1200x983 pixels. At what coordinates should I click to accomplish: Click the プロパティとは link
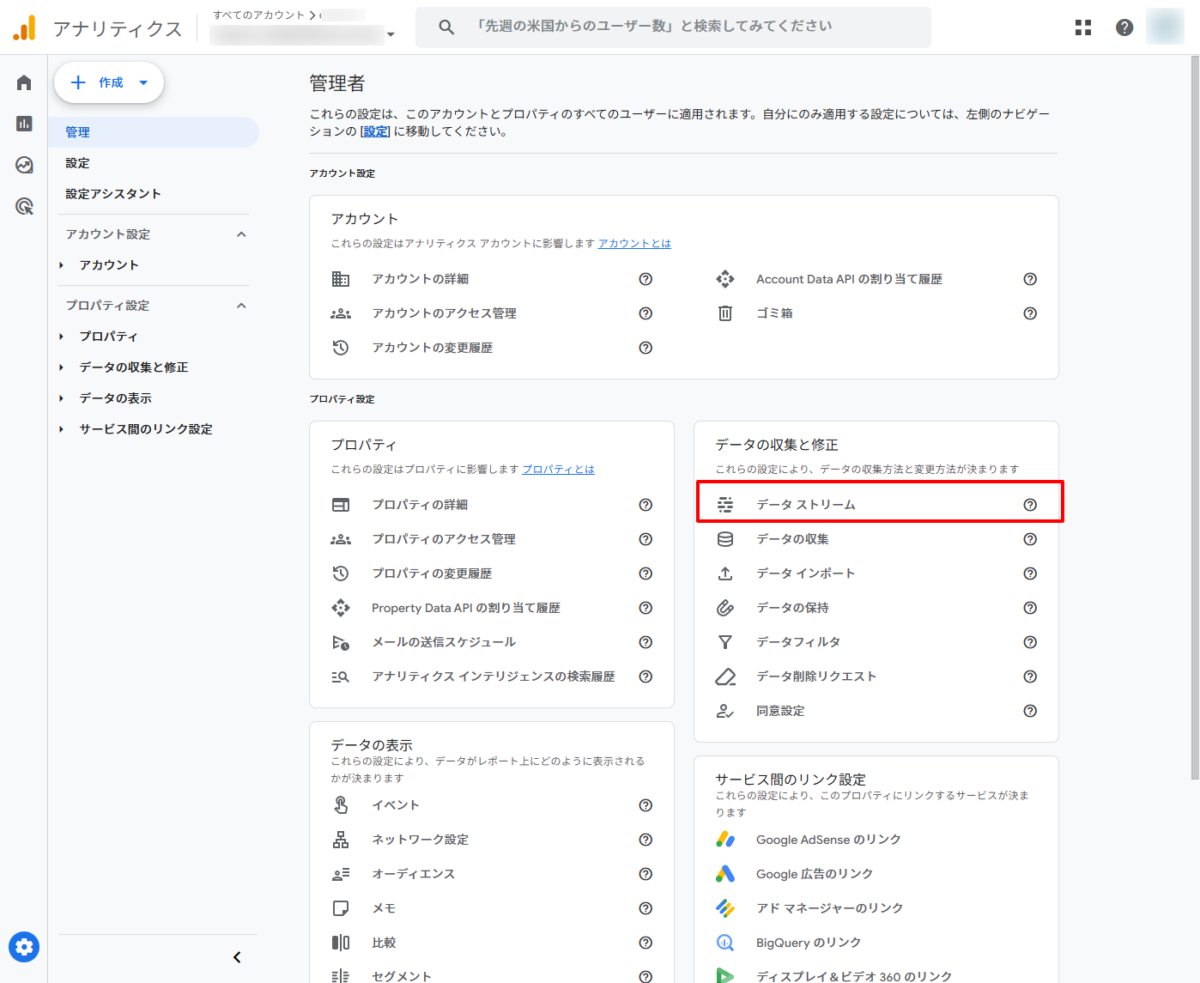click(x=558, y=469)
